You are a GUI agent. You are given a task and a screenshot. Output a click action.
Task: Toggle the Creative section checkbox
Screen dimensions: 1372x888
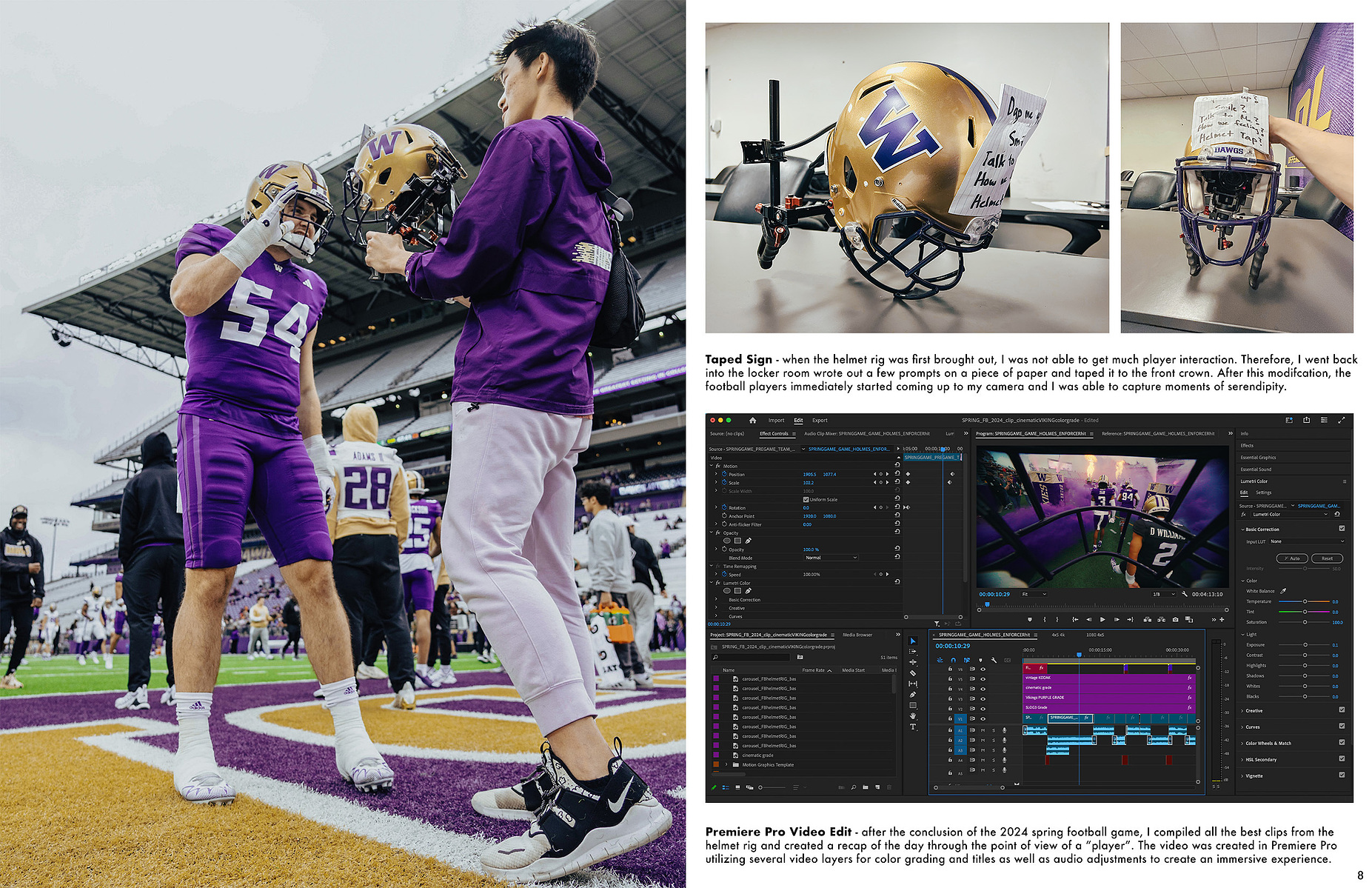[1342, 710]
